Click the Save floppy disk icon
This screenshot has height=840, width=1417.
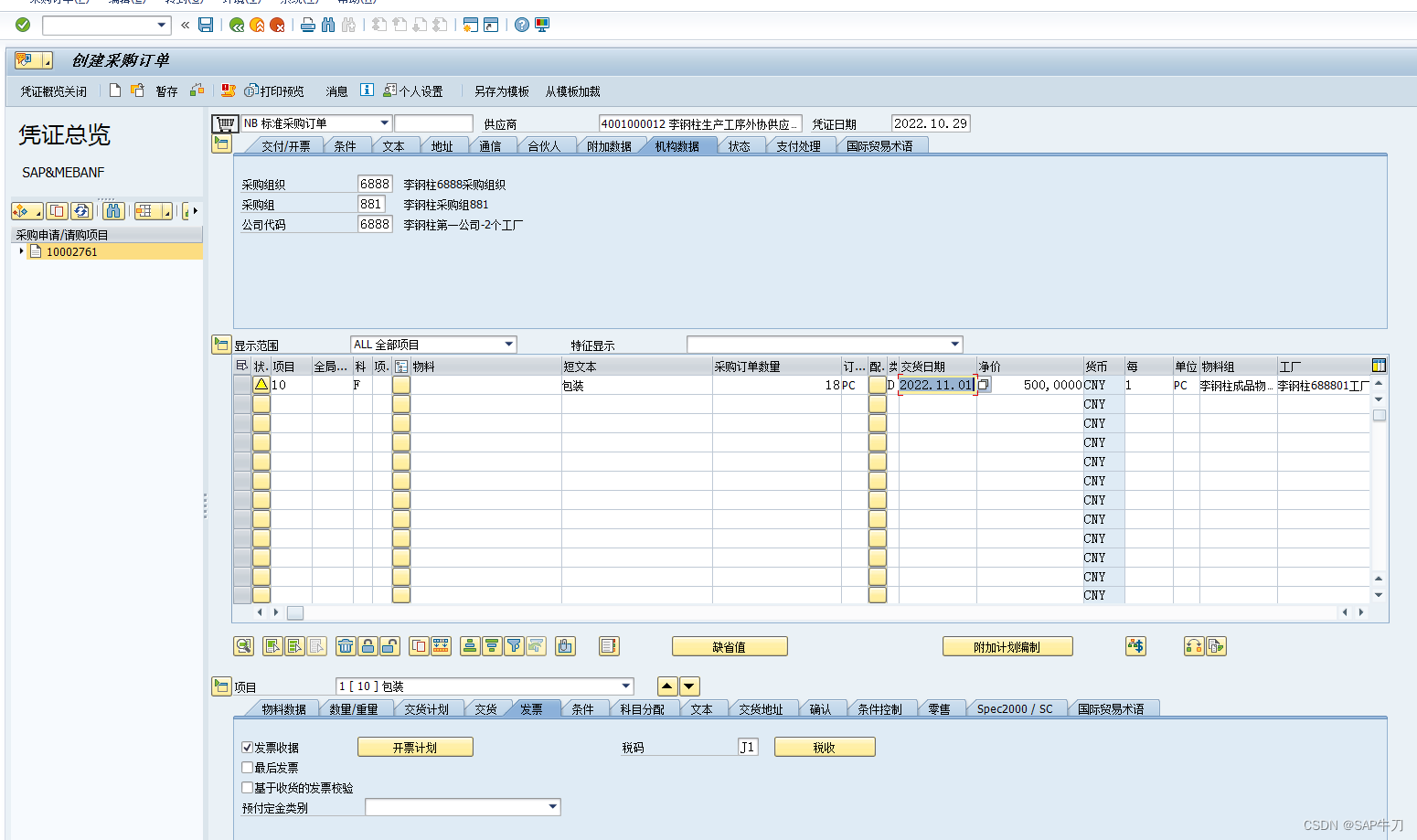(x=206, y=25)
